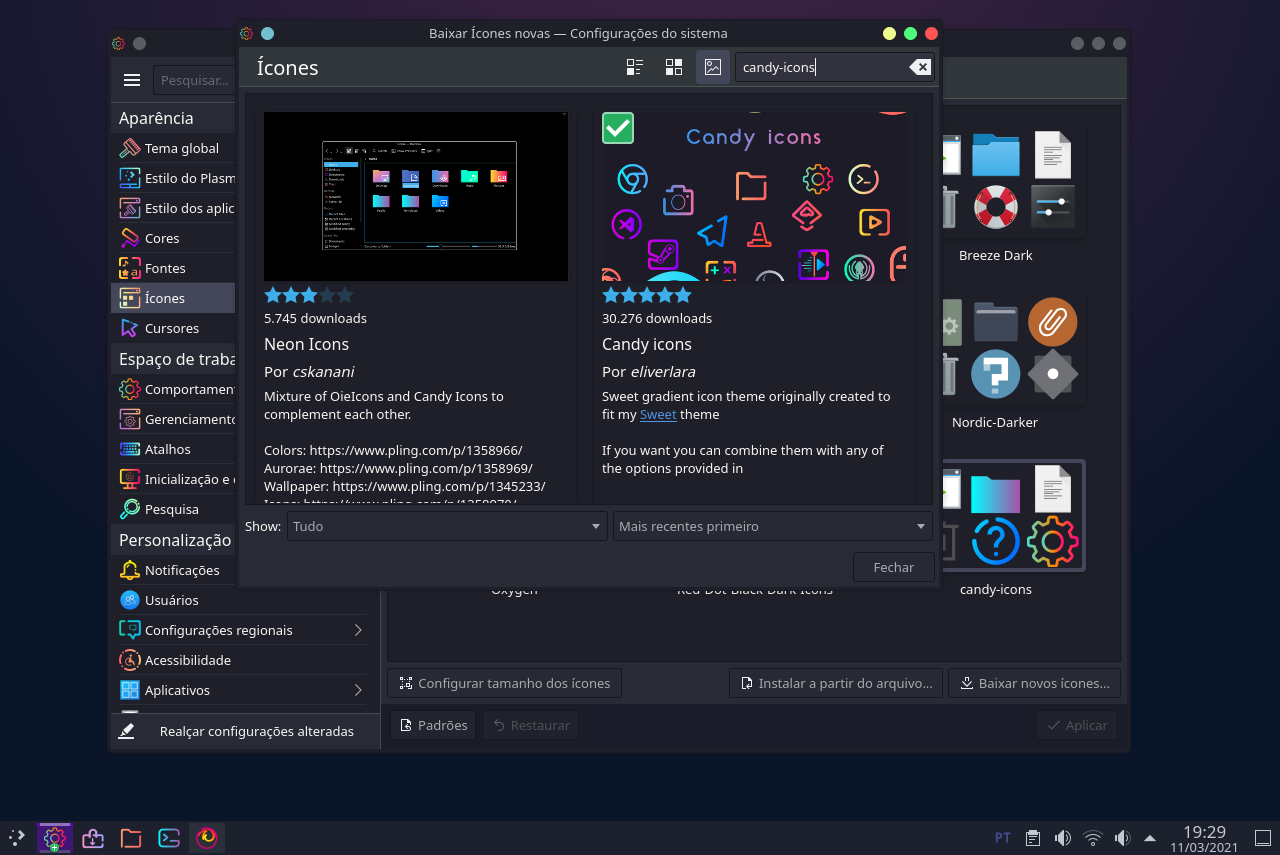Click the installed checkmark on Candy icons

[617, 128]
